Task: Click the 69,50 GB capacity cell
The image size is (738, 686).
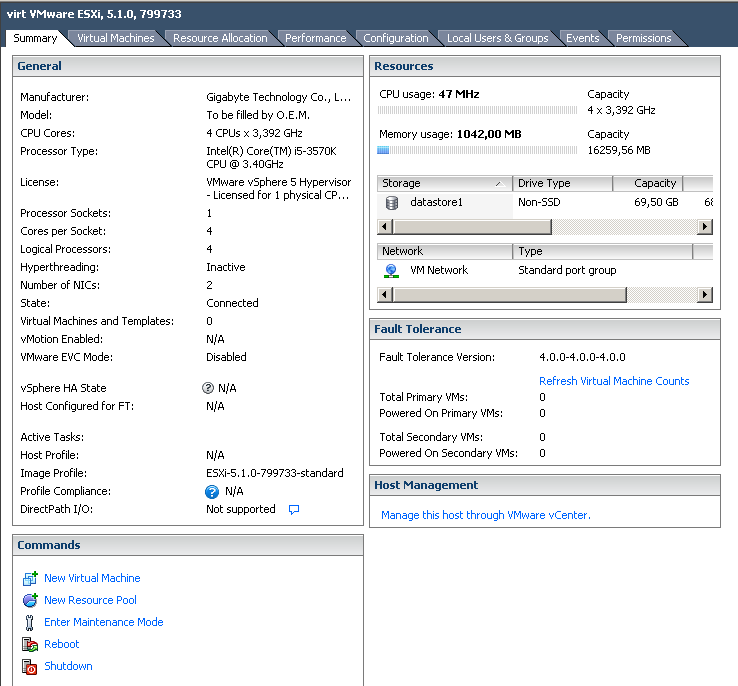Action: (x=657, y=202)
